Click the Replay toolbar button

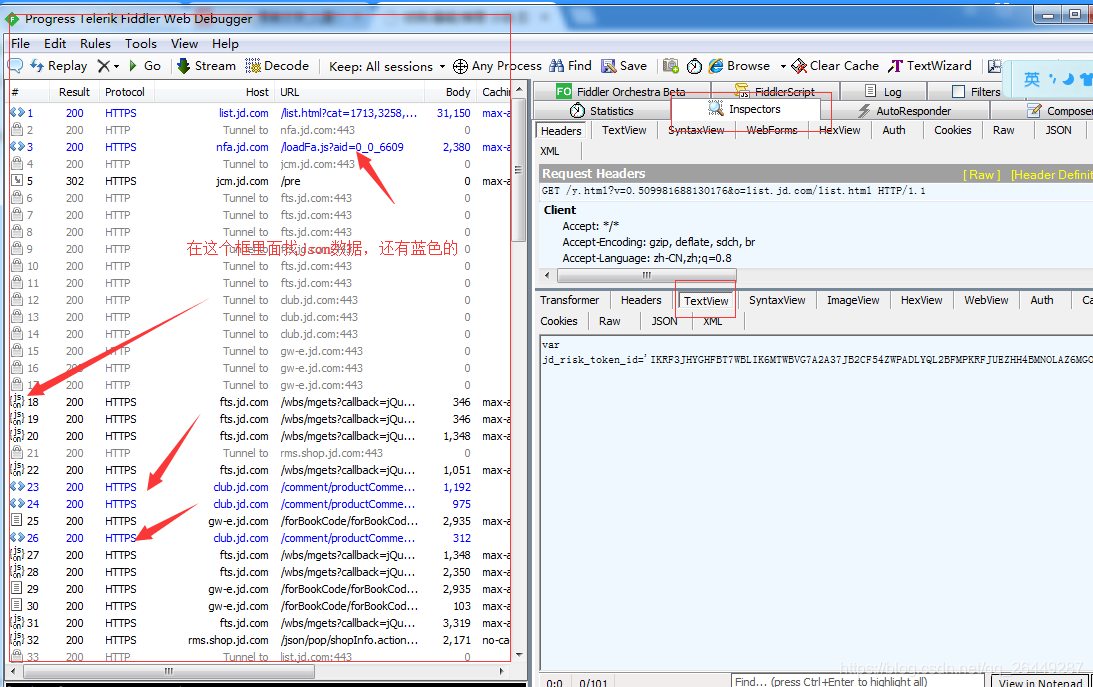(59, 66)
